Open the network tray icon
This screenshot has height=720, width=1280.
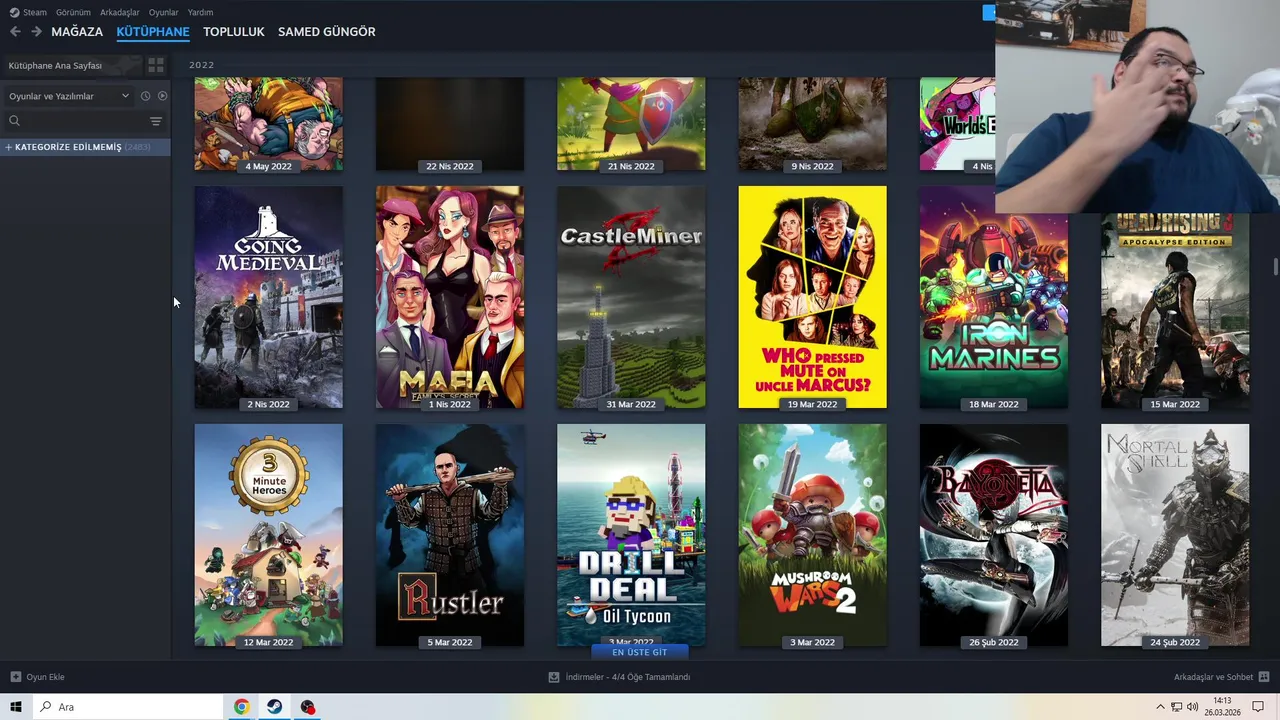1176,707
